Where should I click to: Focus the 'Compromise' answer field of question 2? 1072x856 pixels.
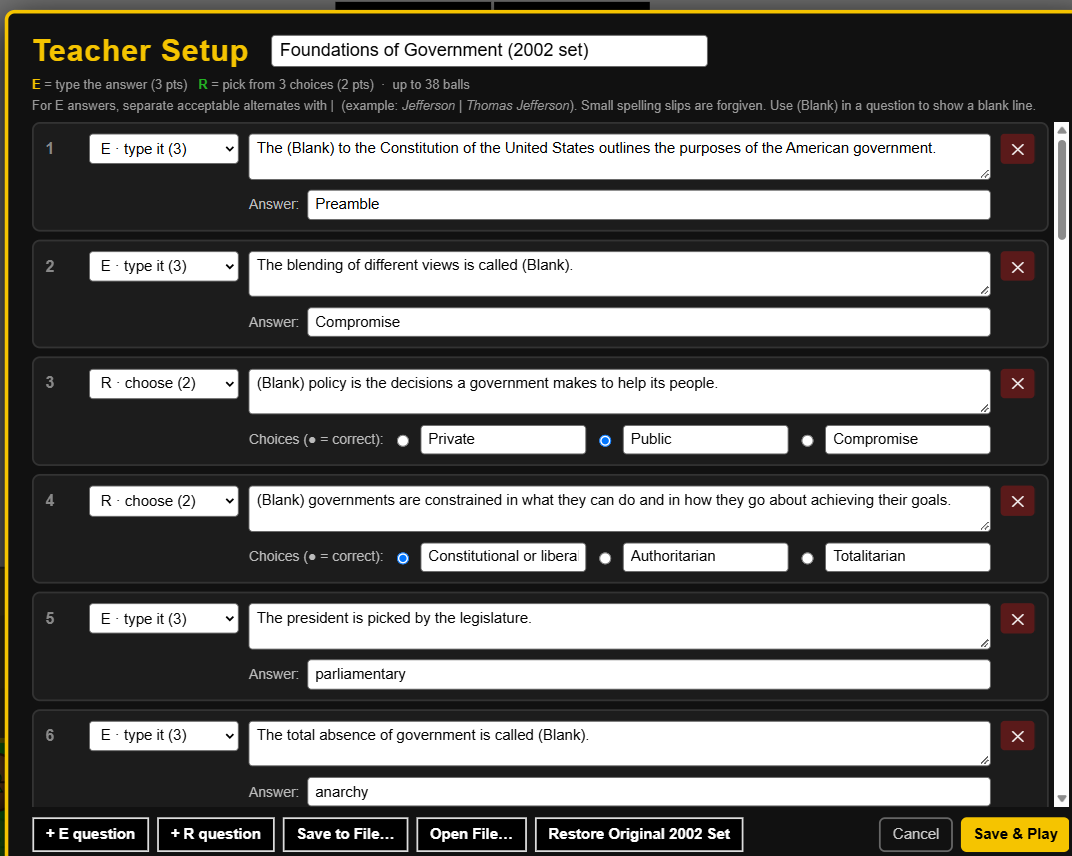[649, 322]
